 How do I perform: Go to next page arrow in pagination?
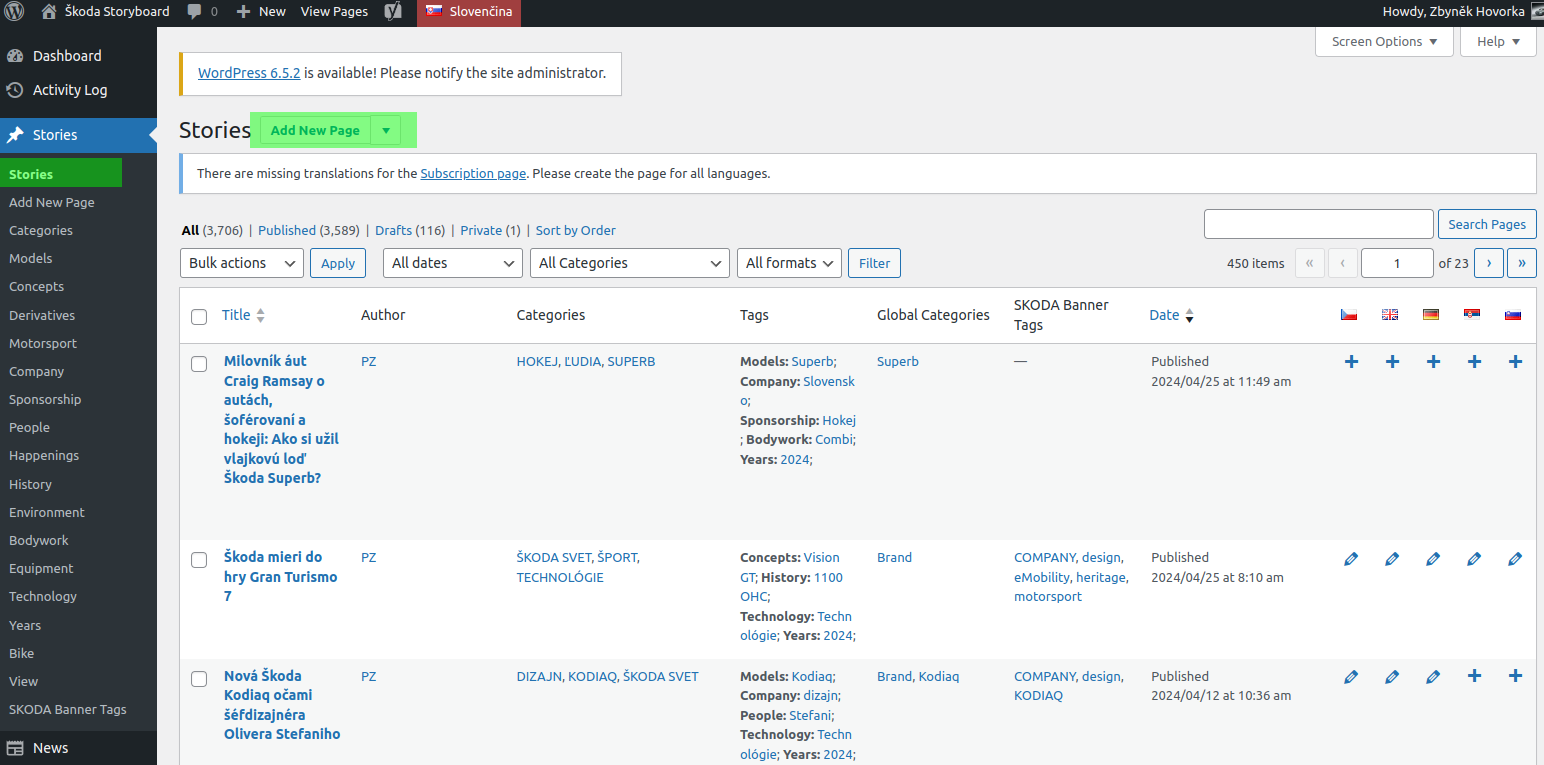(1488, 263)
